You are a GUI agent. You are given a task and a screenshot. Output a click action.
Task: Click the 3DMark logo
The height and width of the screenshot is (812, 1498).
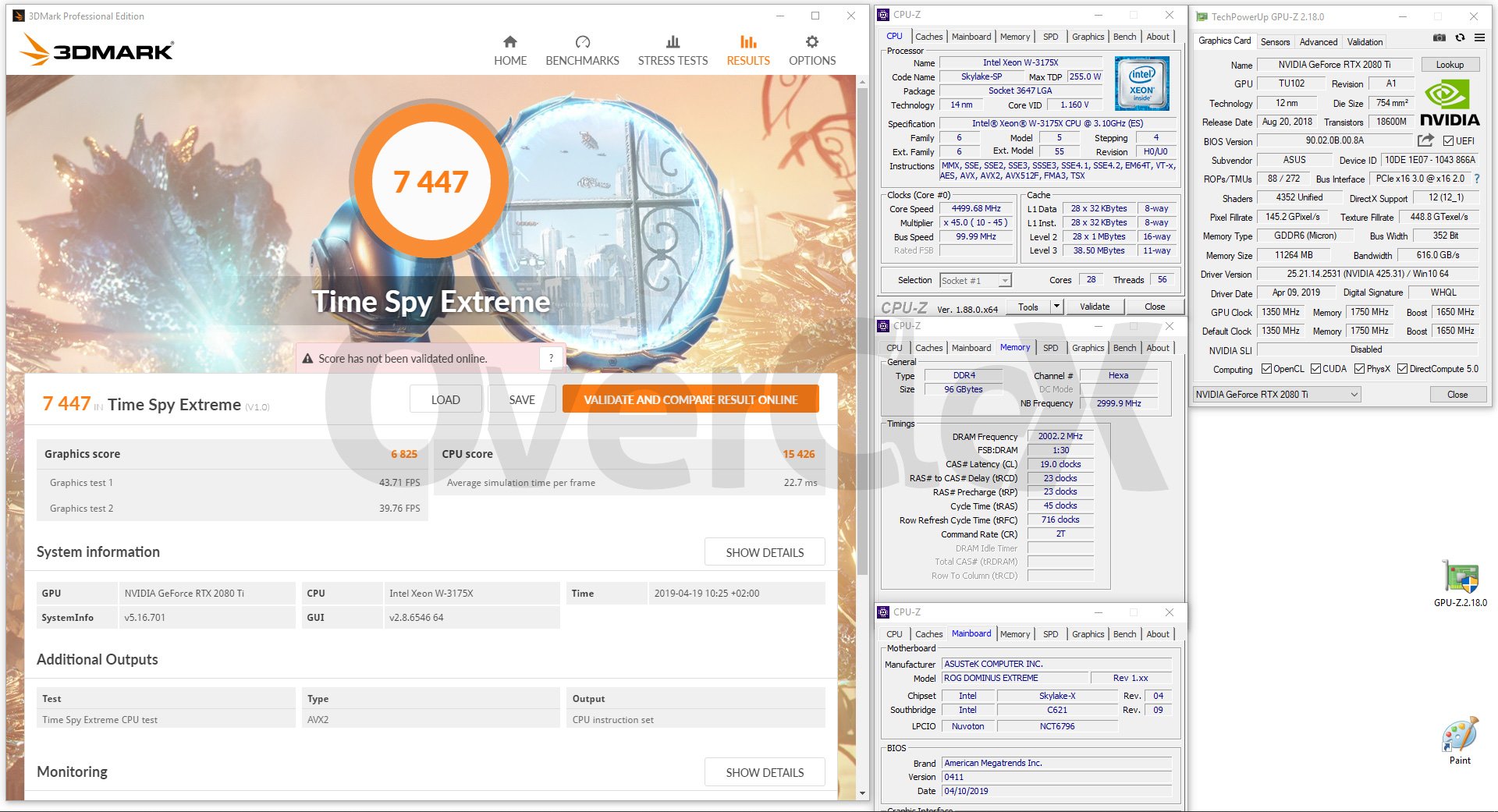(x=97, y=50)
